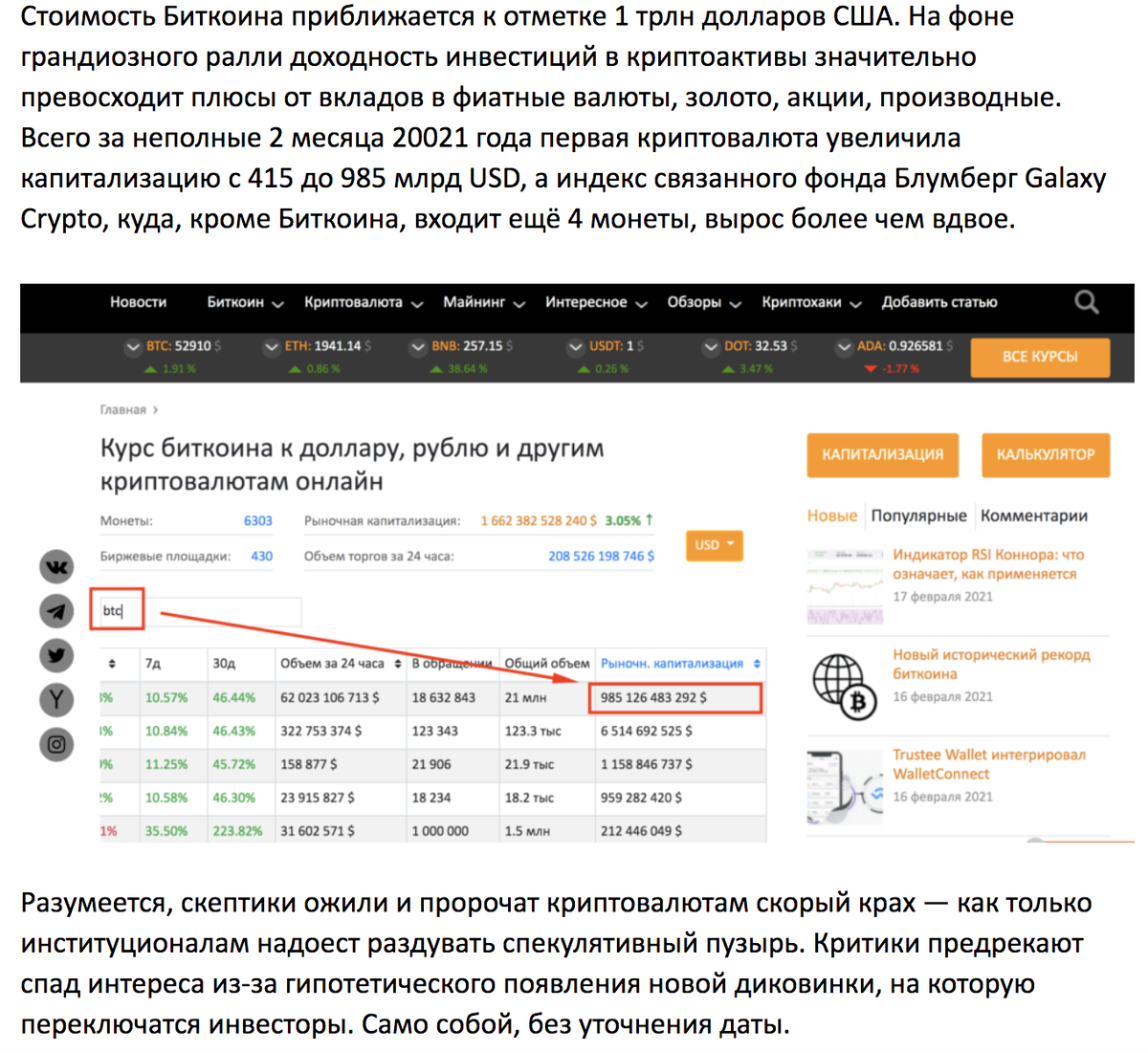Go to Новости menu item
1148x1052 pixels.
click(x=138, y=302)
